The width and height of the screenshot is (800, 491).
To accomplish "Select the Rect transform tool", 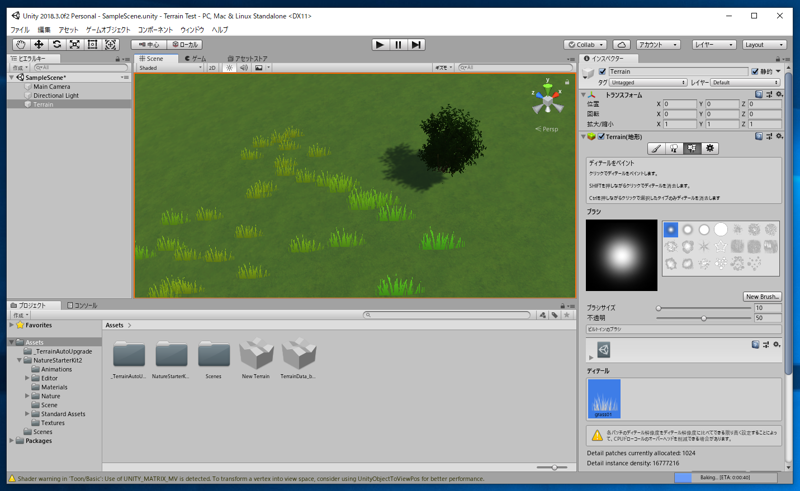I will [x=92, y=44].
